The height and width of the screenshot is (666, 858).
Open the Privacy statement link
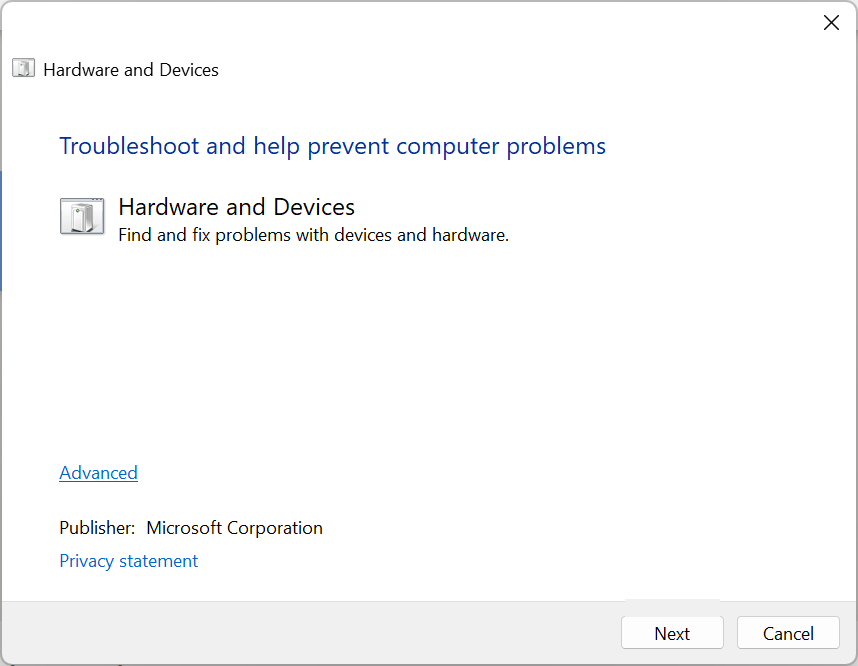[128, 561]
